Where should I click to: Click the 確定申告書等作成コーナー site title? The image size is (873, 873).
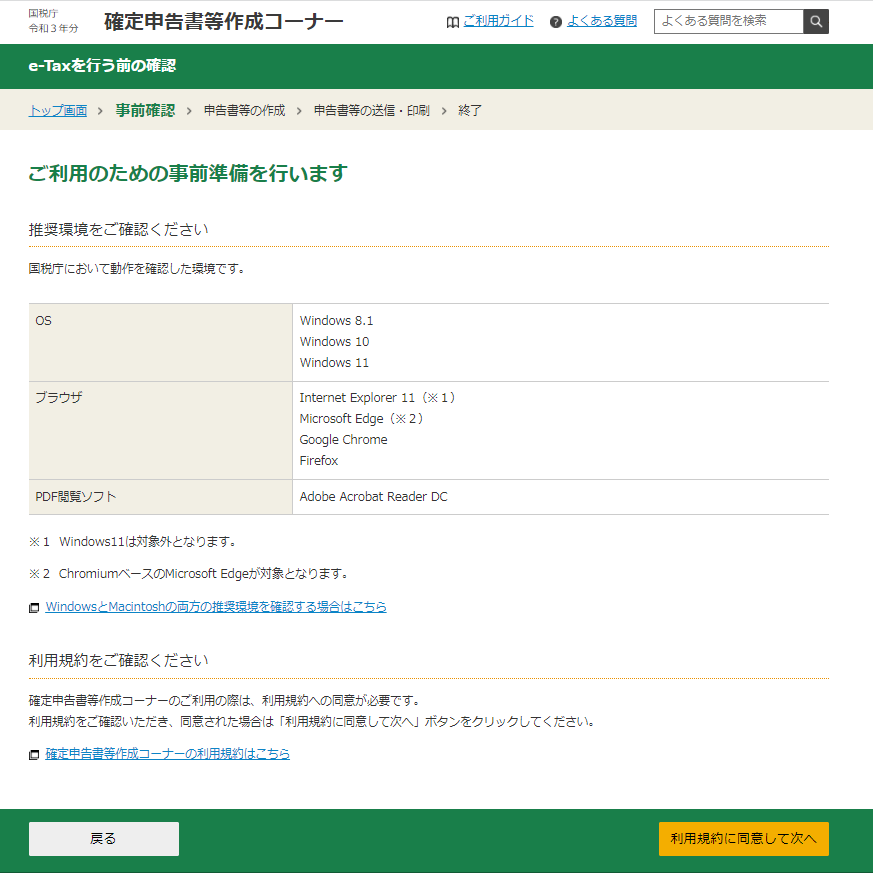tap(224, 21)
